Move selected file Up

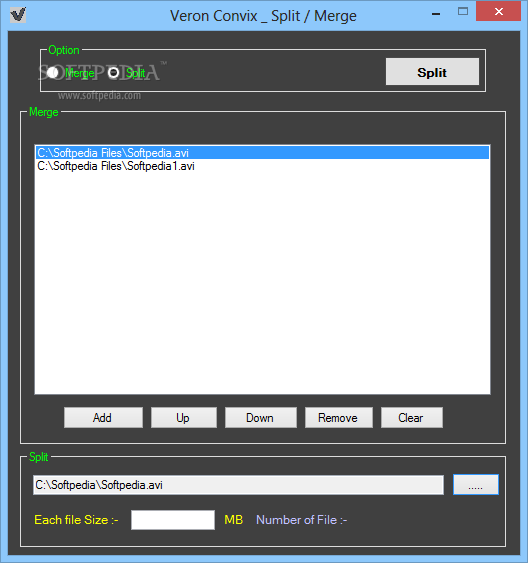(x=184, y=418)
